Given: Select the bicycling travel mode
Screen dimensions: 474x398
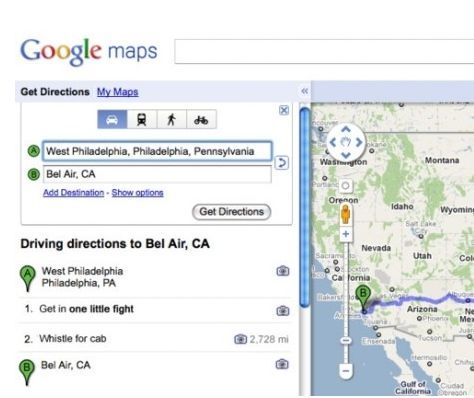Looking at the screenshot, I should pyautogui.click(x=201, y=119).
